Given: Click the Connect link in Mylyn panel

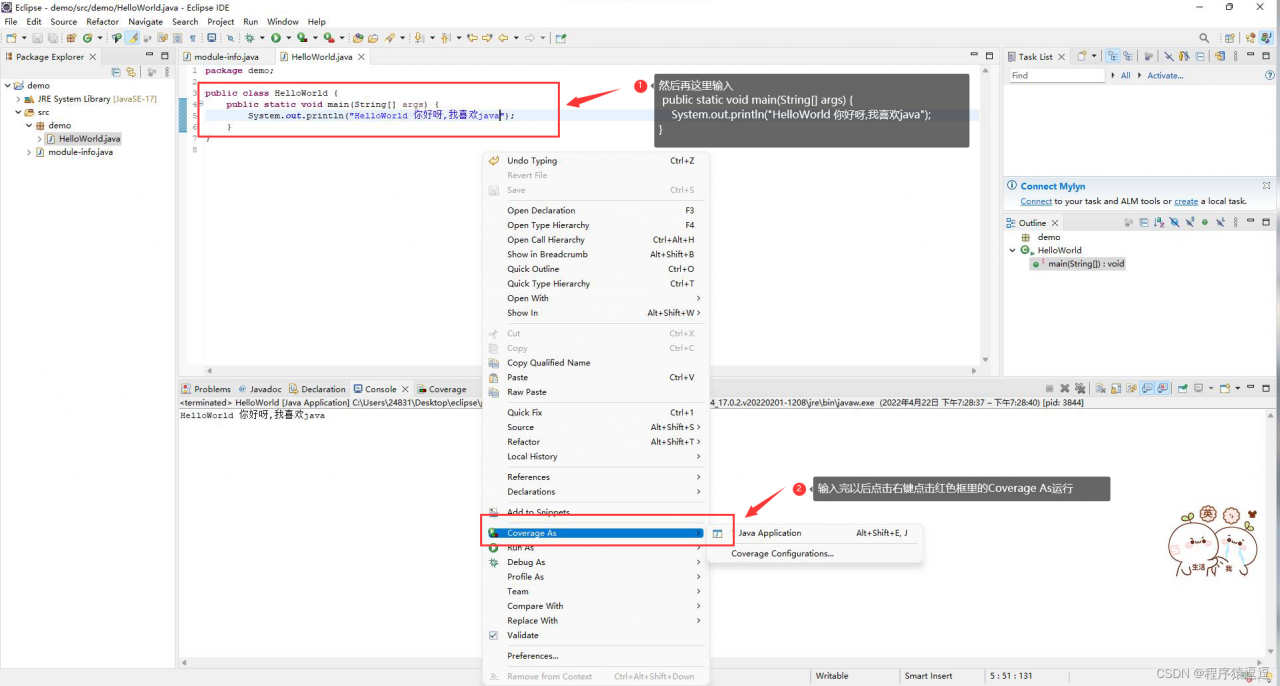Looking at the screenshot, I should click(x=1036, y=201).
